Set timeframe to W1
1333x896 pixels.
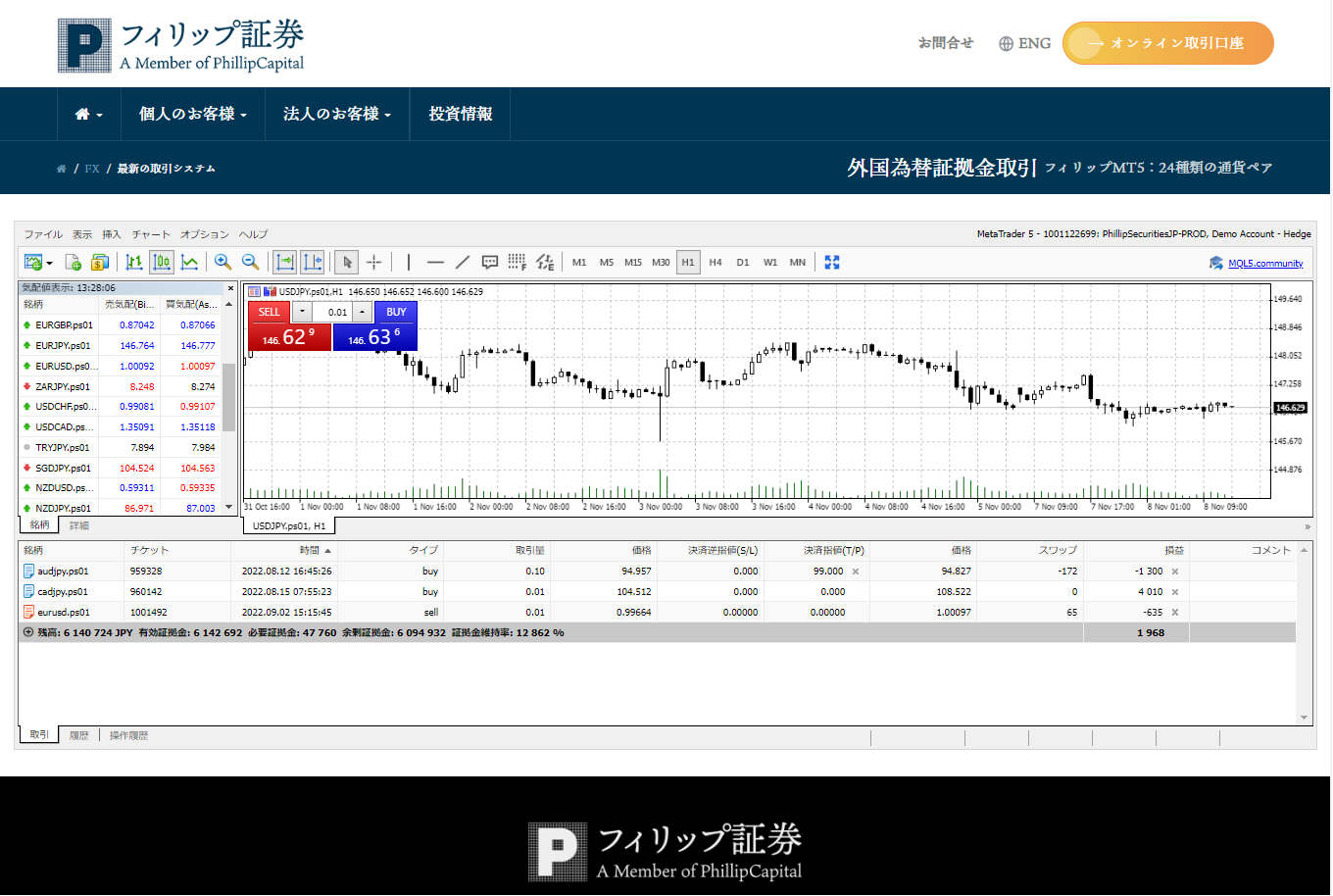tap(770, 263)
